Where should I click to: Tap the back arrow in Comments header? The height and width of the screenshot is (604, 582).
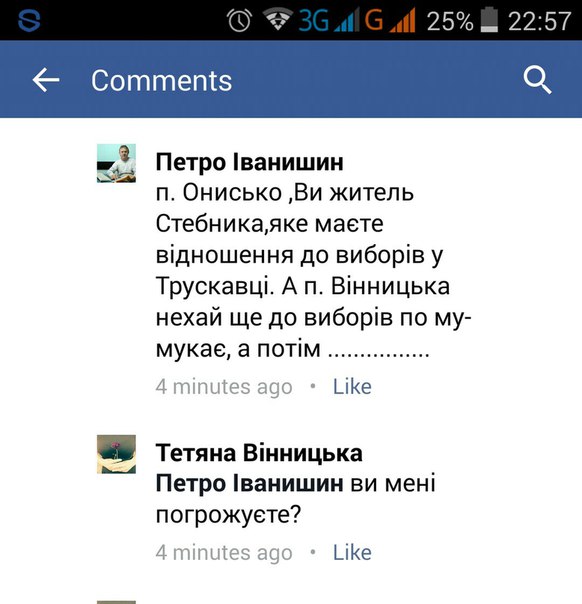point(46,80)
